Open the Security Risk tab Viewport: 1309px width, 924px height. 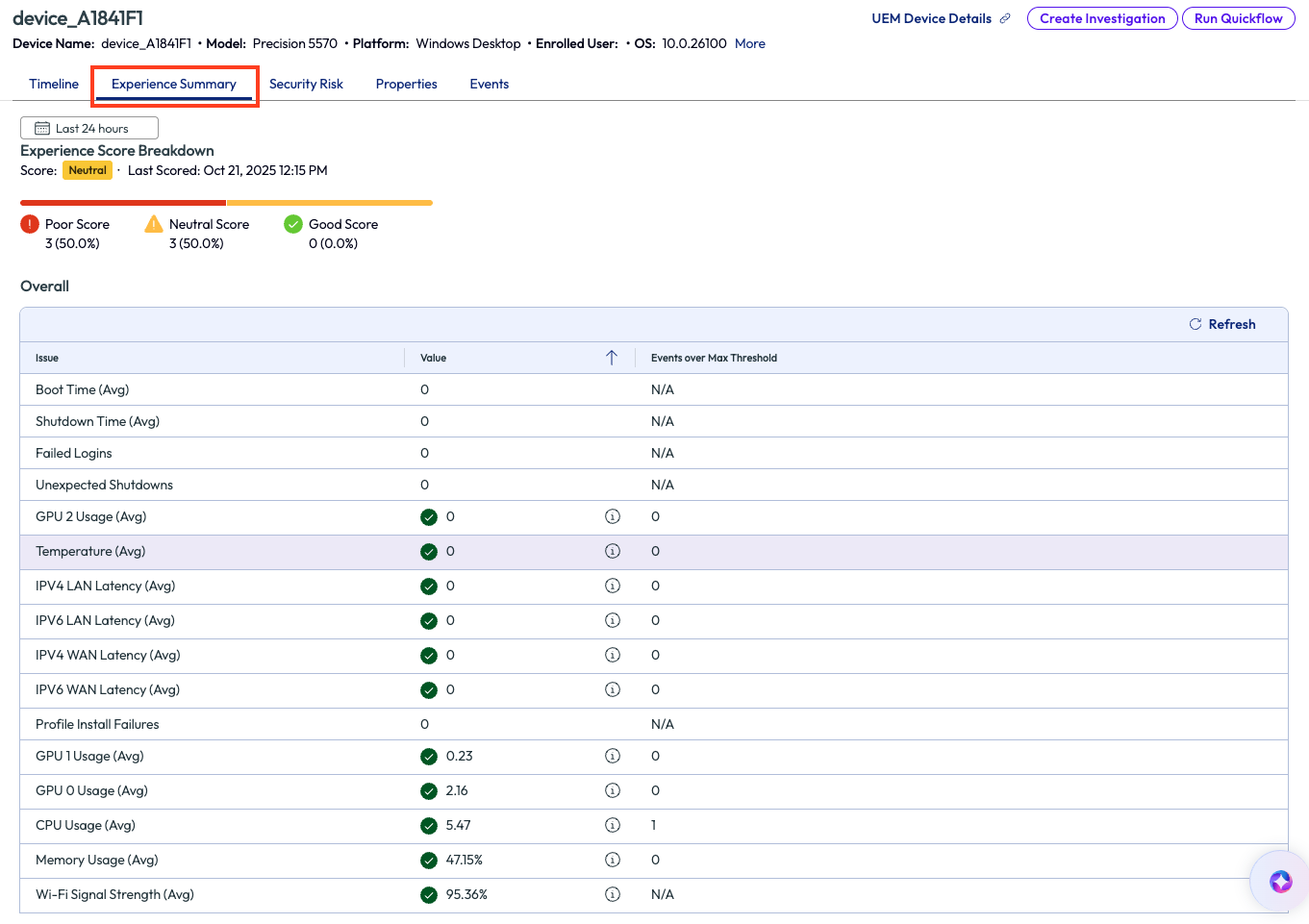point(306,85)
